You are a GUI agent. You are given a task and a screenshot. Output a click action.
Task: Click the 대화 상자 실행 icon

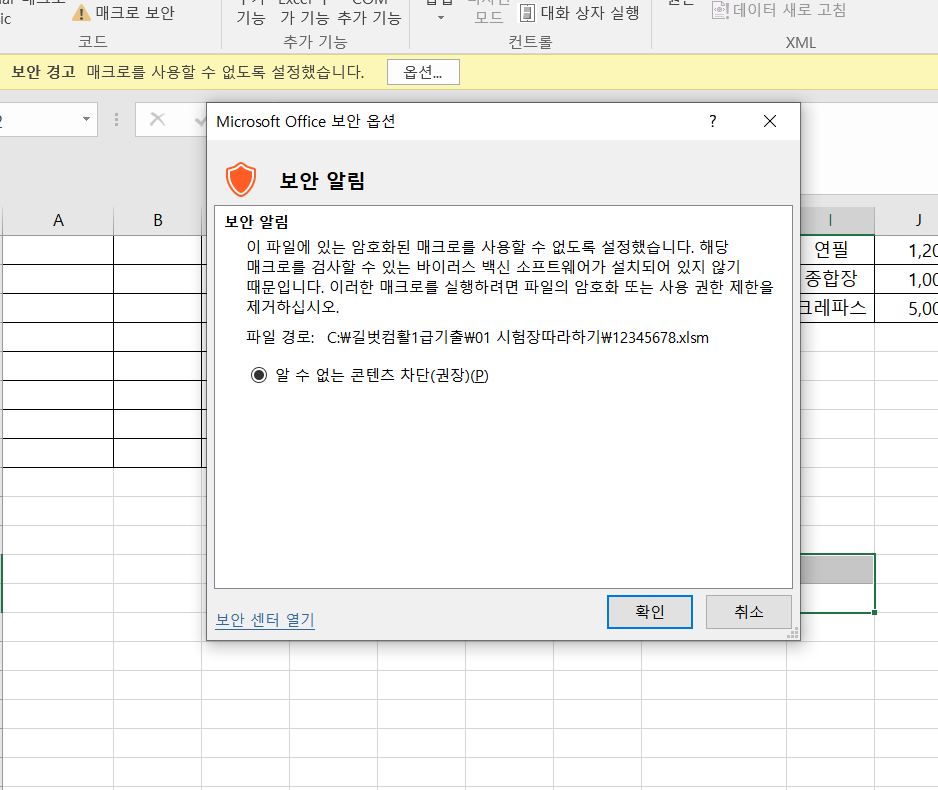pos(527,13)
